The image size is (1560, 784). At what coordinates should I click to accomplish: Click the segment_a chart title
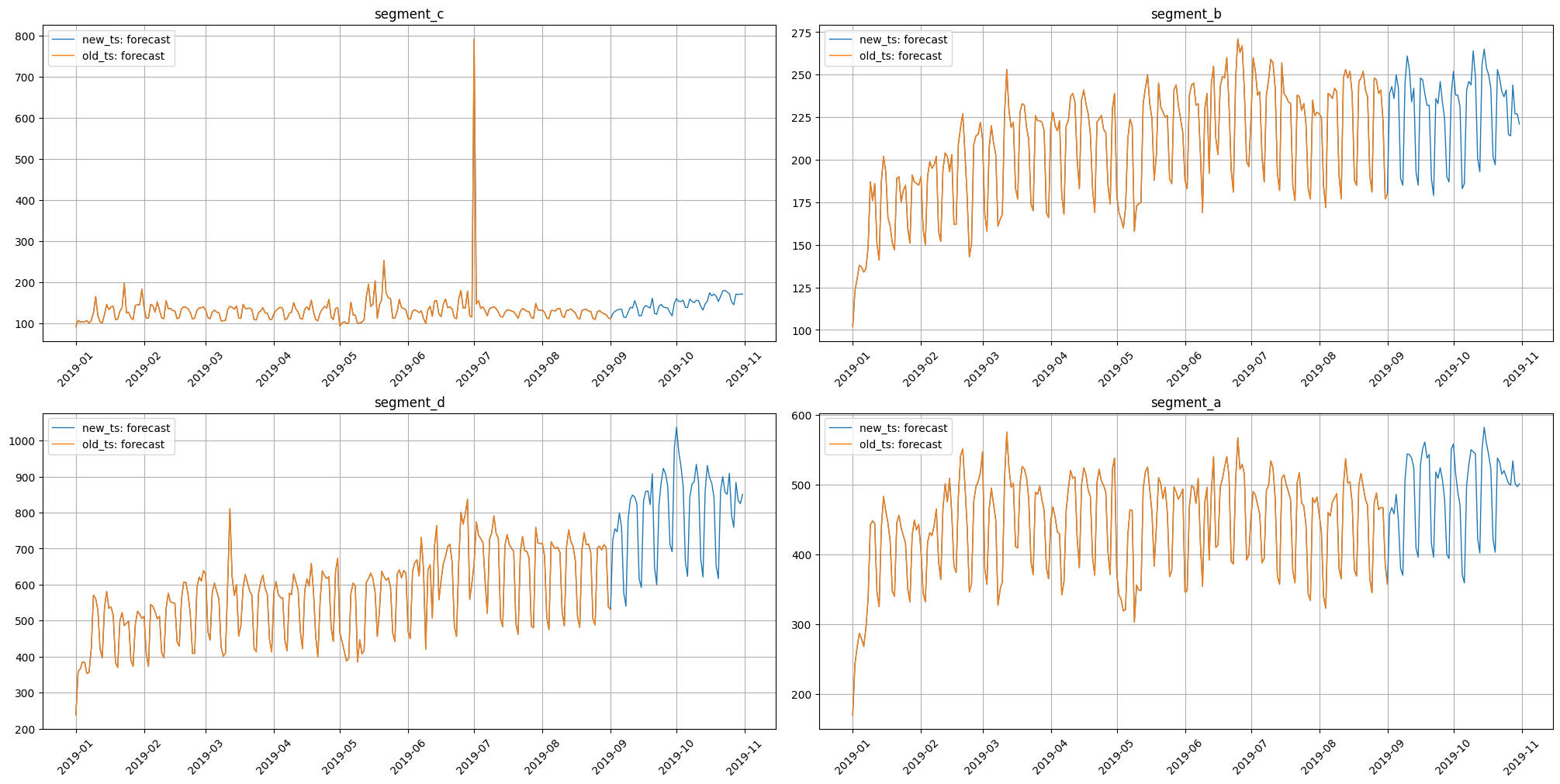click(1186, 402)
